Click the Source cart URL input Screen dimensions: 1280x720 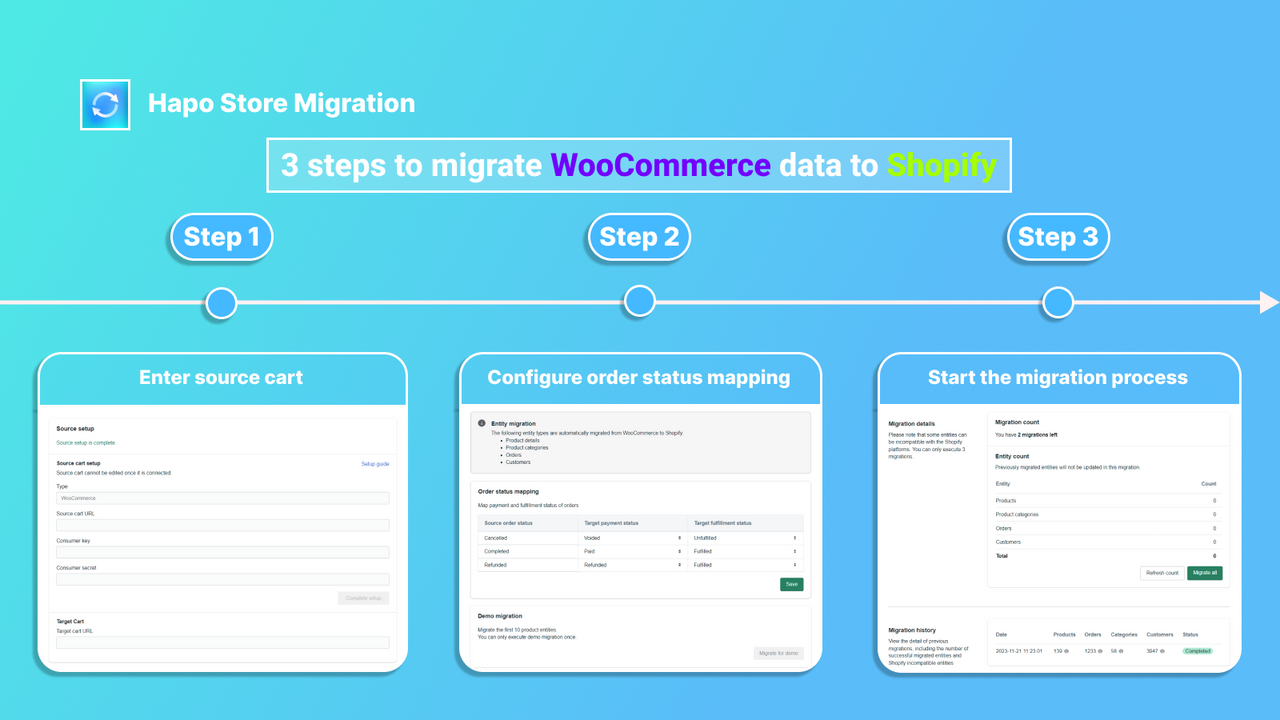coord(223,525)
